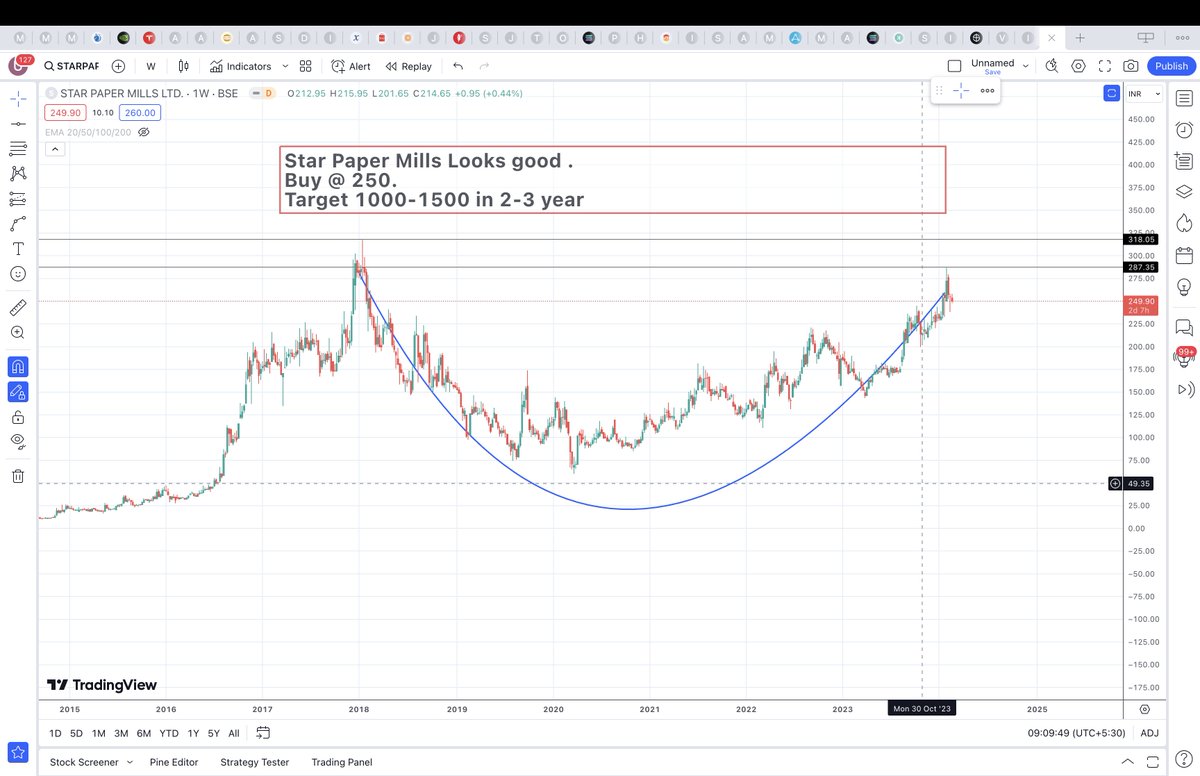This screenshot has width=1200, height=776.
Task: Toggle EMA 20/50/100/200 indicator visibility
Action: click(143, 131)
